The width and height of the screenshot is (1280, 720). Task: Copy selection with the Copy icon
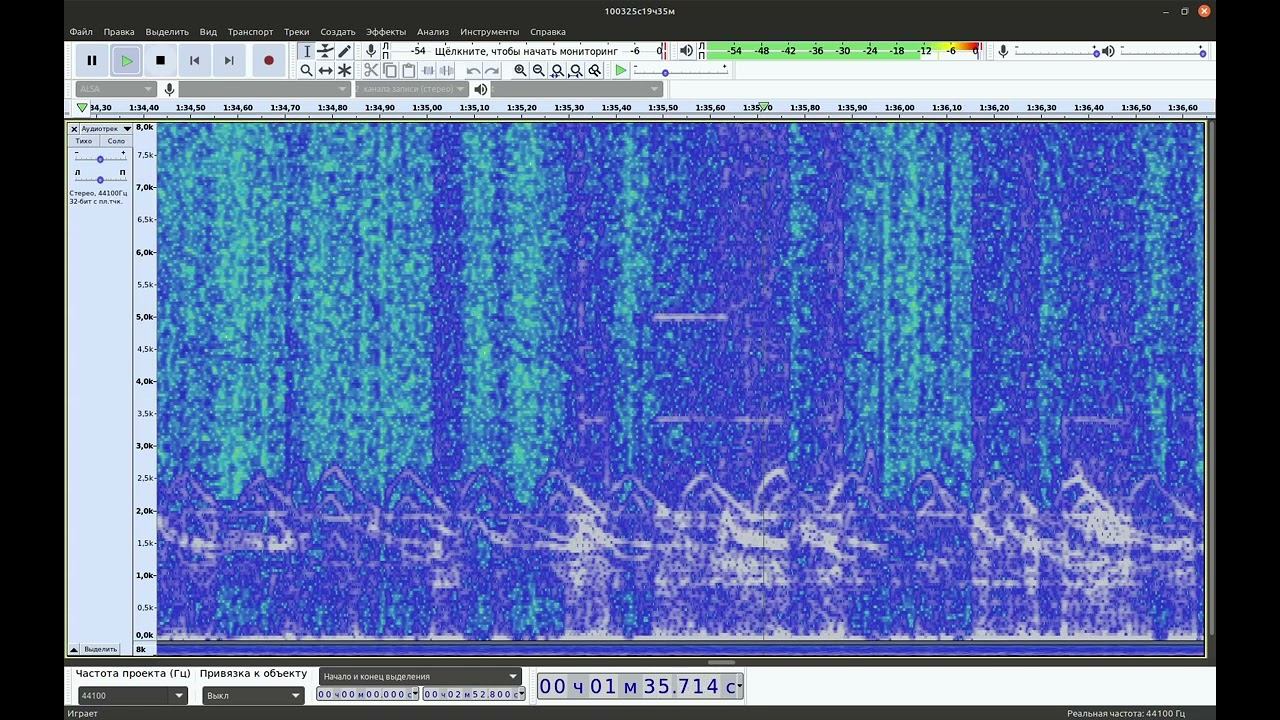click(390, 70)
